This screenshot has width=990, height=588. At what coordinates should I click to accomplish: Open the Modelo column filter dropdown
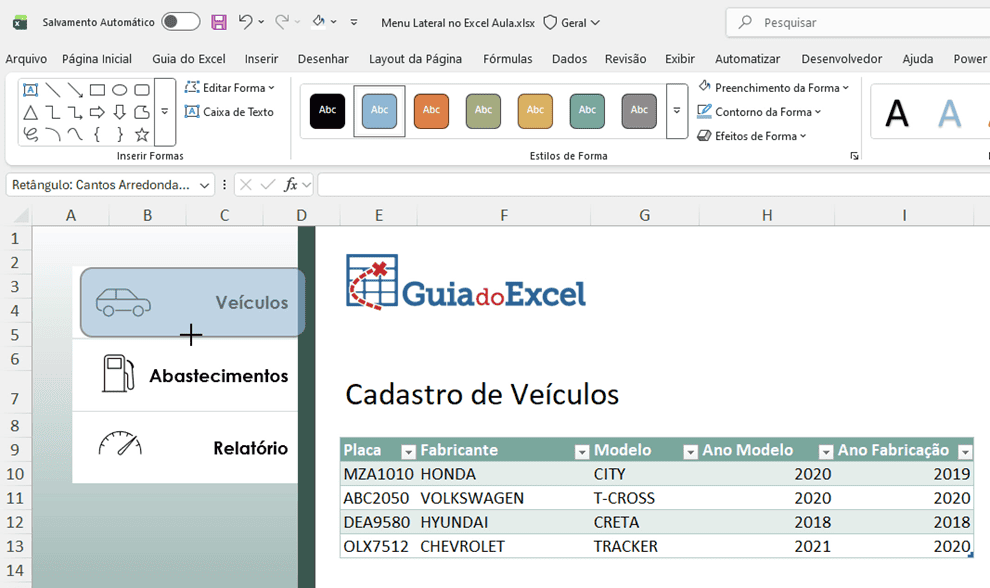pos(690,452)
